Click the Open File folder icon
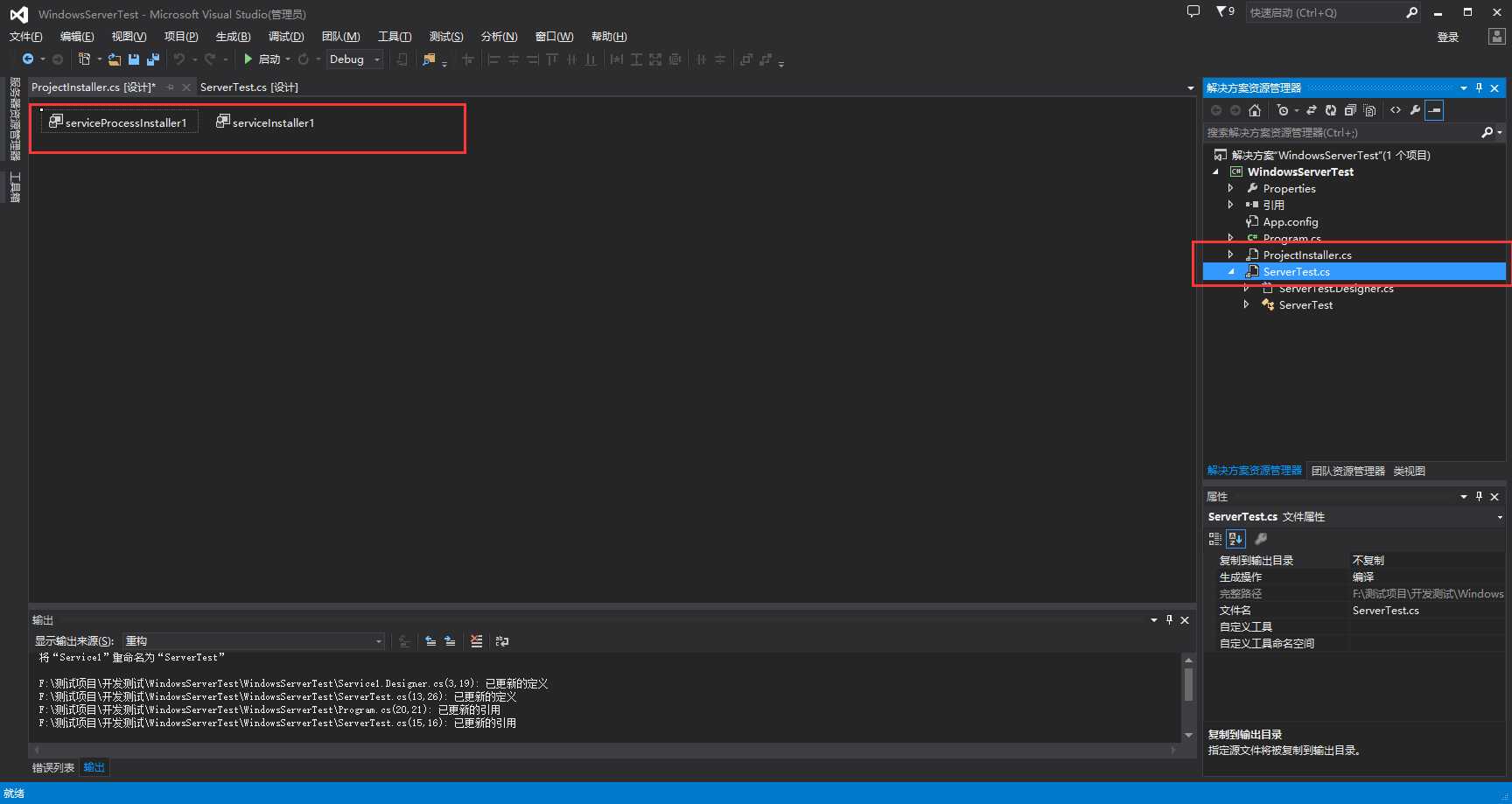Viewport: 1512px width, 804px height. (114, 59)
